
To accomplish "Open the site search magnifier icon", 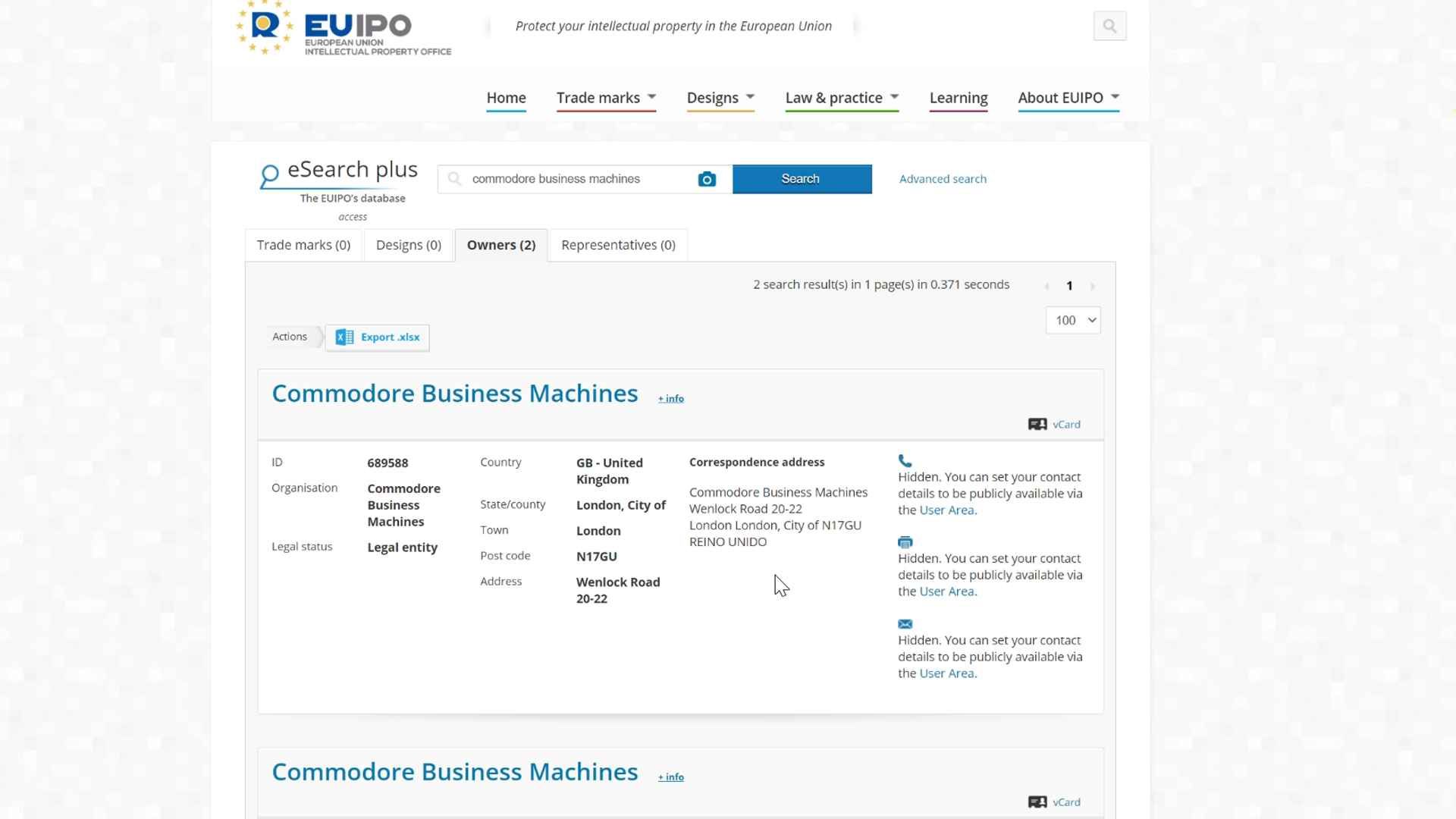I will pos(1109,26).
